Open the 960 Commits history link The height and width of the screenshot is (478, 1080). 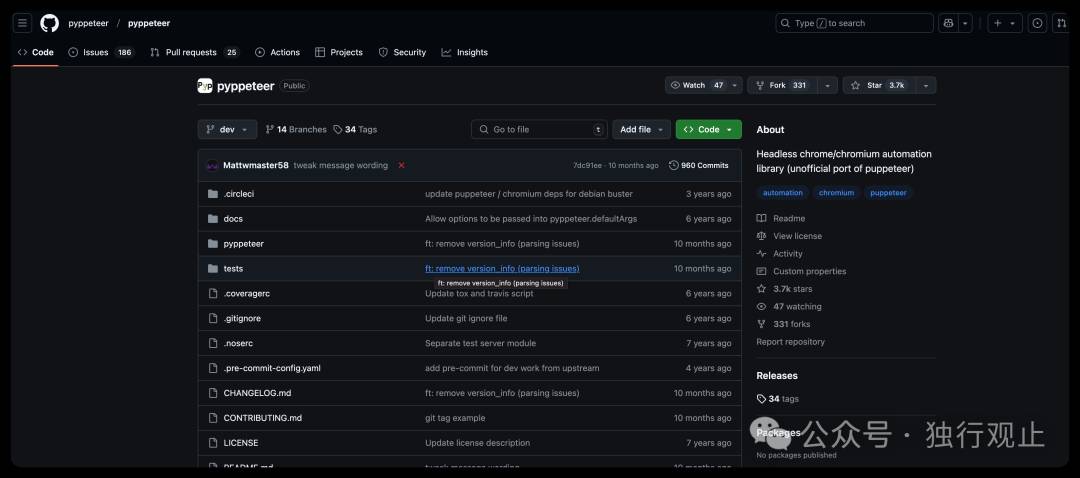pos(698,165)
